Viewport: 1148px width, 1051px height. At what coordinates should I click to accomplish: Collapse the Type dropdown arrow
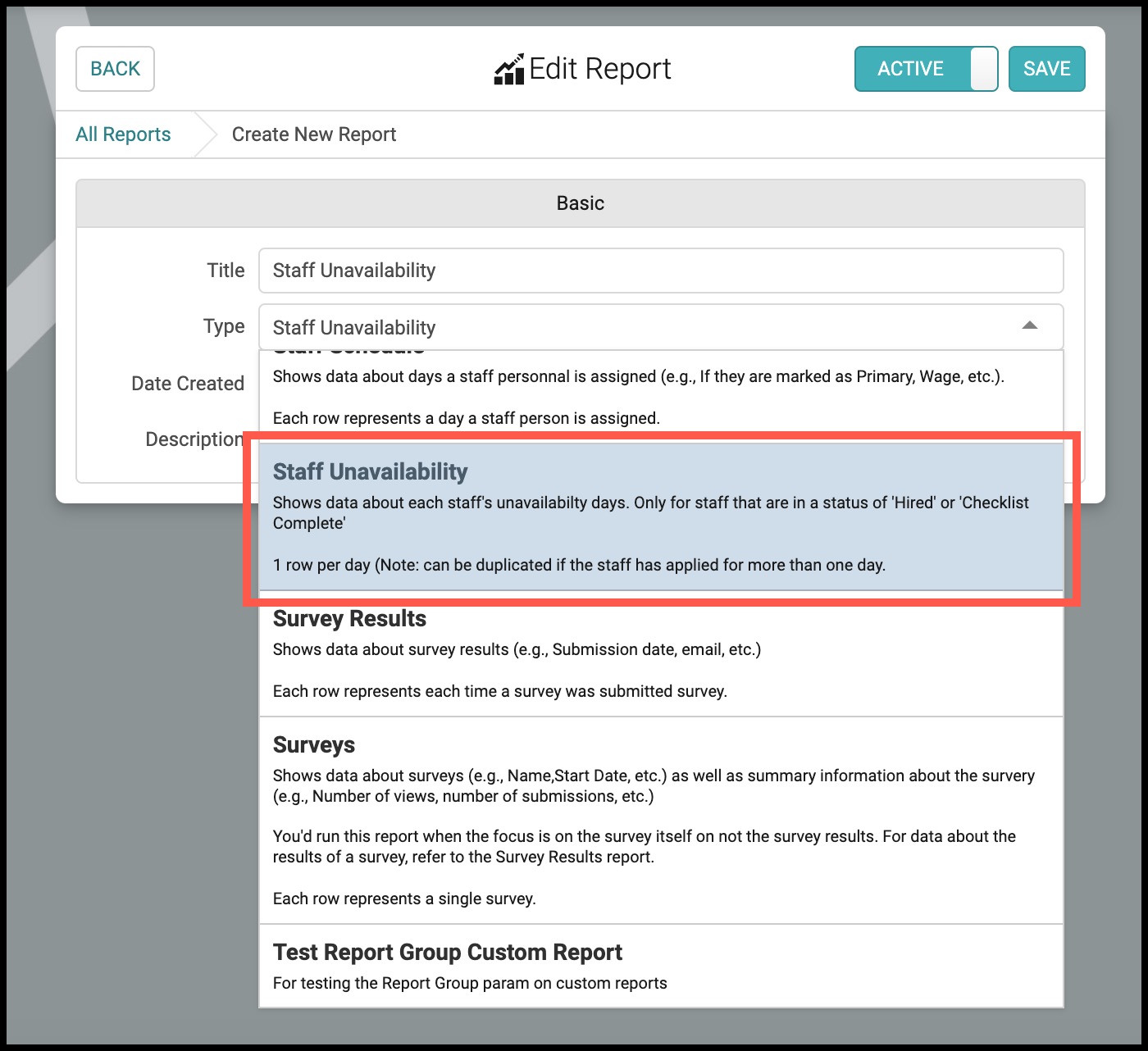(x=1030, y=325)
